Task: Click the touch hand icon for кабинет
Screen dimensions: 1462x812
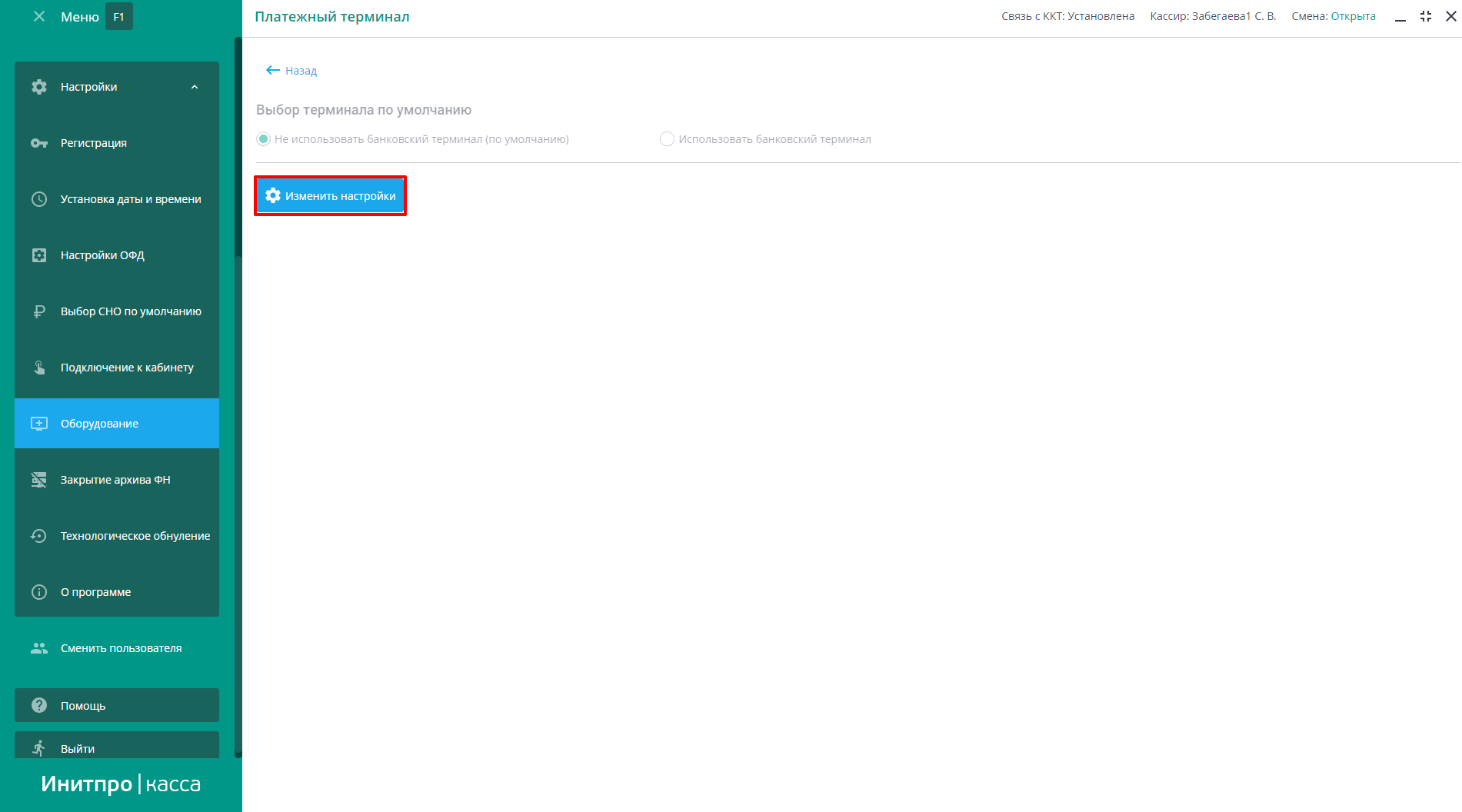Action: coord(39,368)
